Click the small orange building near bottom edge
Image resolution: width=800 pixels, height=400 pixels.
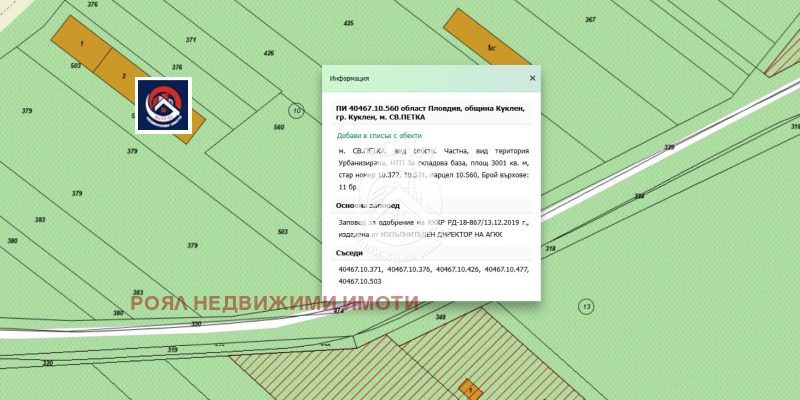tap(470, 390)
